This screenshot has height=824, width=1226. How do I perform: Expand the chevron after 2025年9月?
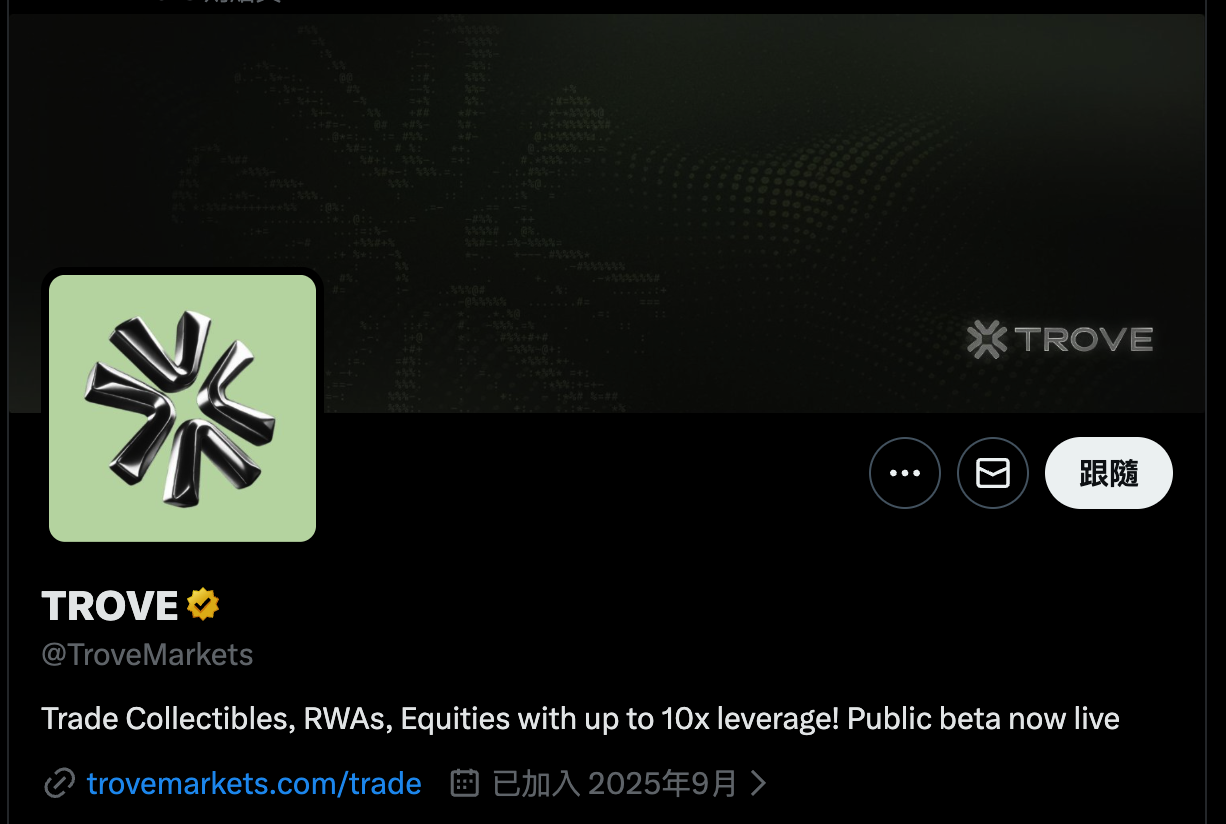(x=758, y=783)
